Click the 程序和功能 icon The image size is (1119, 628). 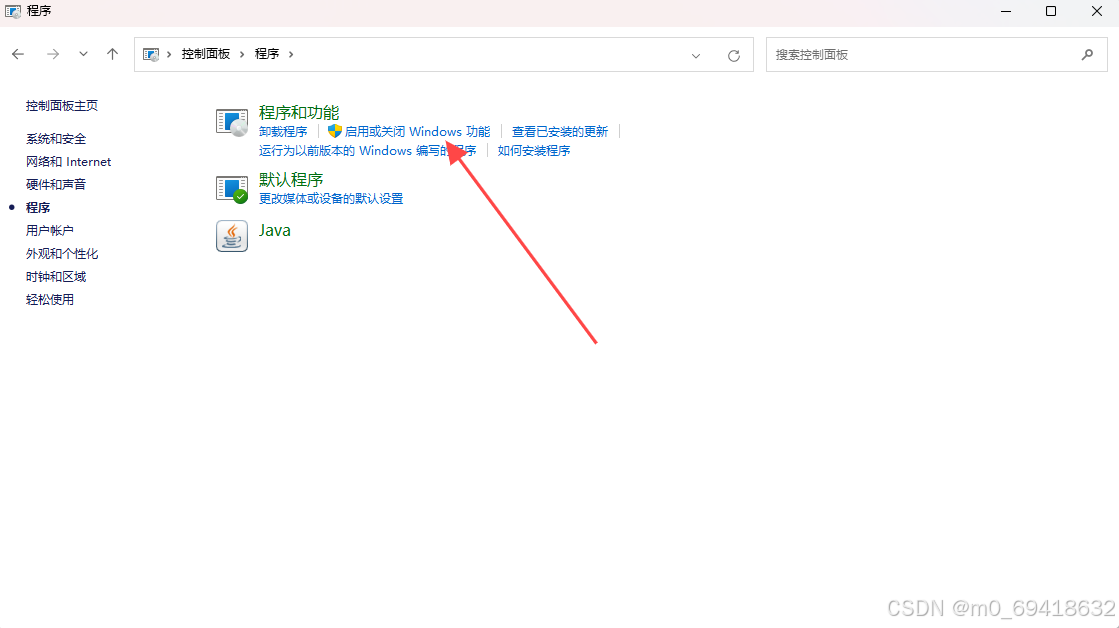[232, 122]
